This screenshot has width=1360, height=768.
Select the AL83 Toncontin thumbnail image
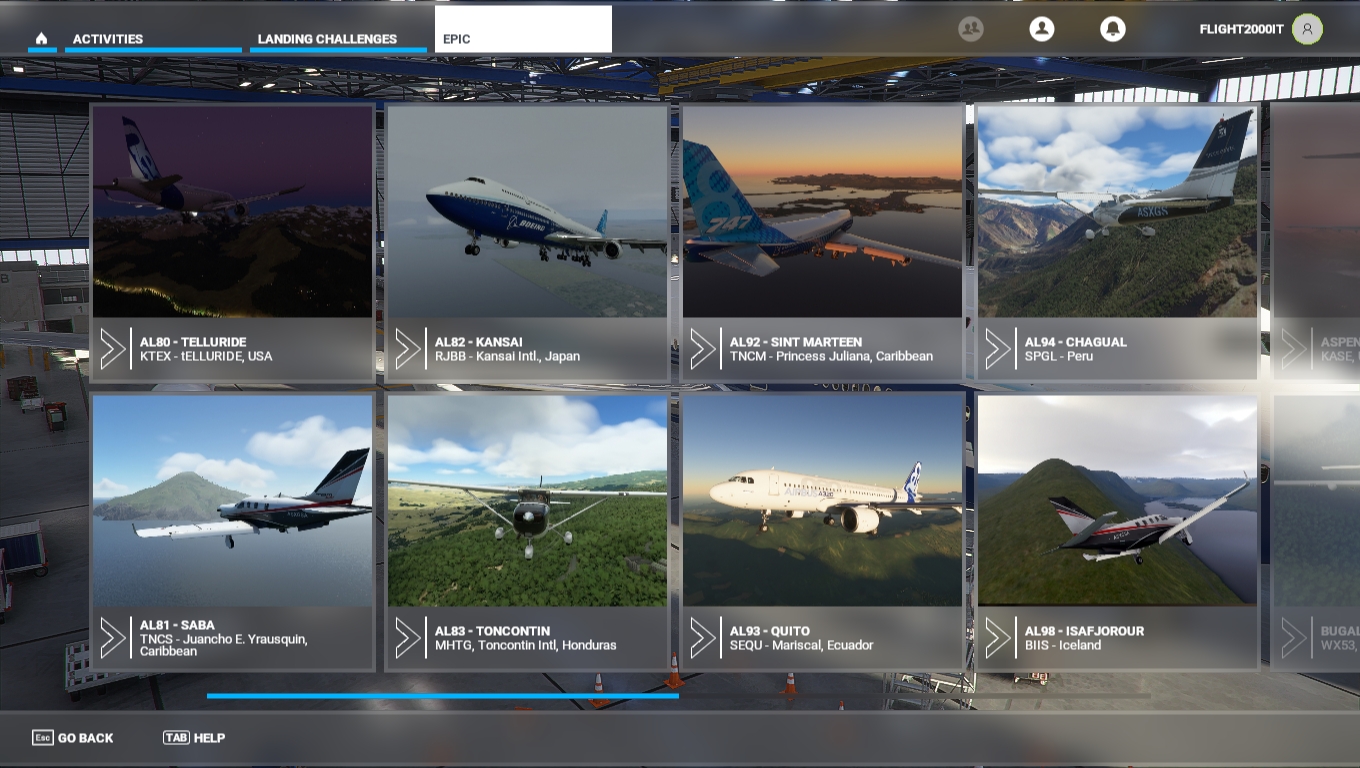527,501
